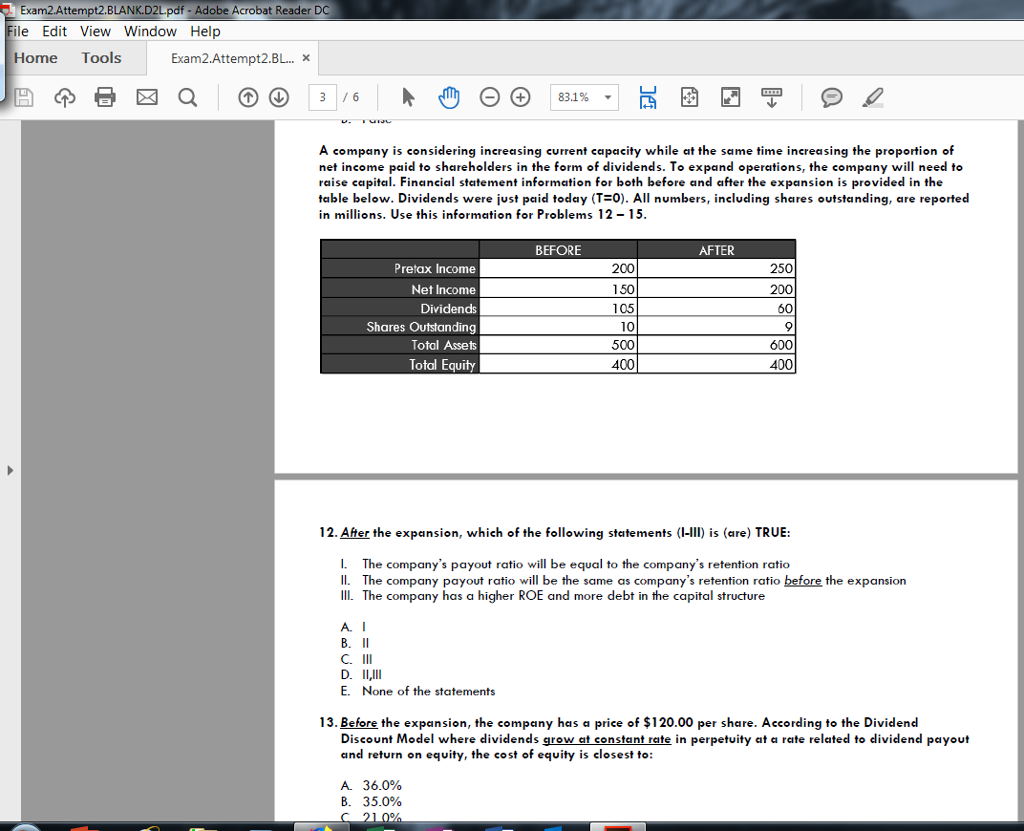Toggle fit-to-width page view

tap(647, 97)
